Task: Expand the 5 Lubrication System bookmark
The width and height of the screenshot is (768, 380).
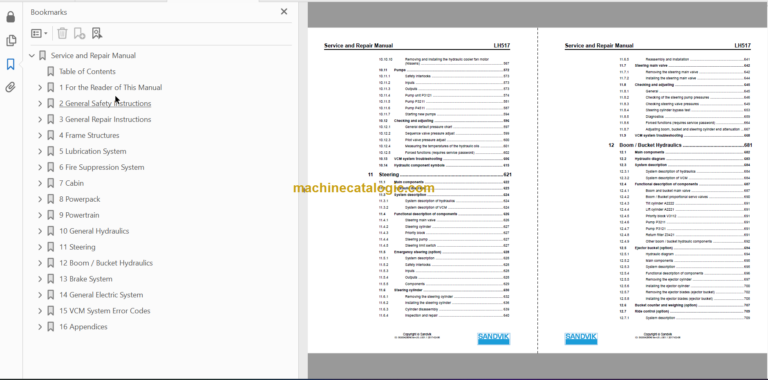Action: tap(40, 151)
